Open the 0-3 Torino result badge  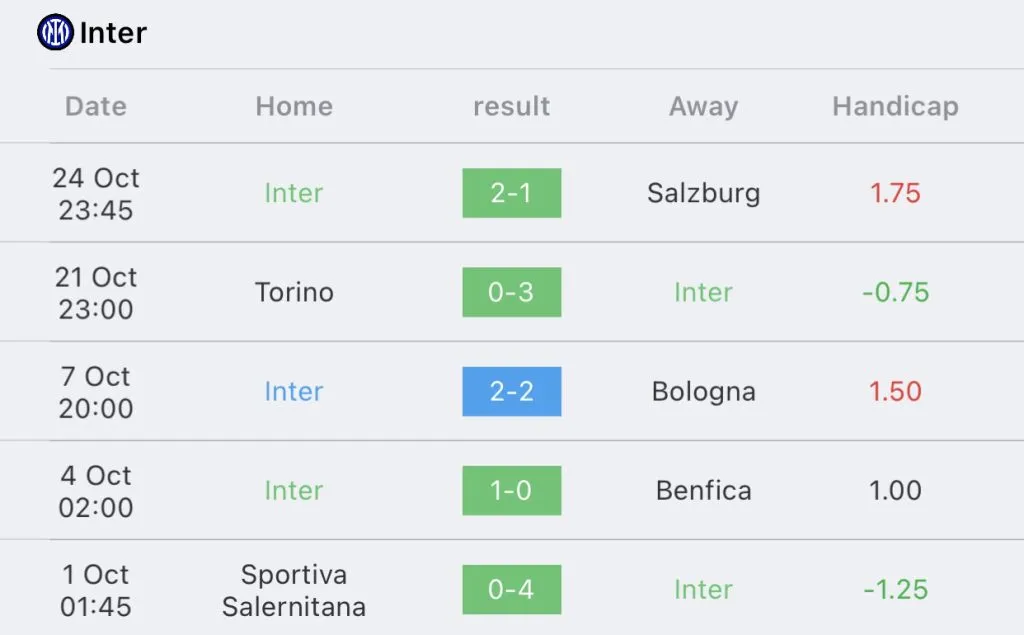click(x=511, y=292)
